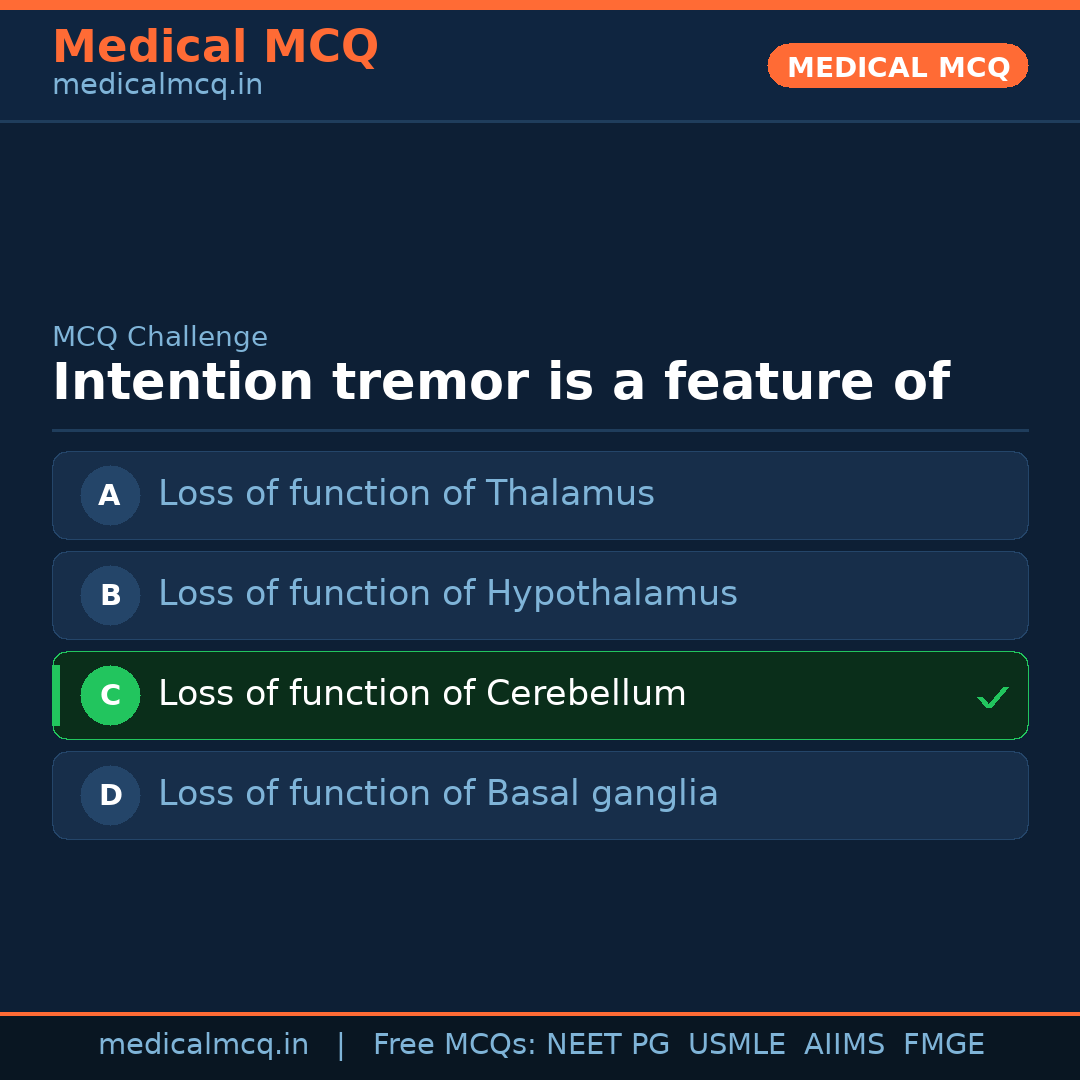Click the letter A circle icon
Viewport: 1080px width, 1080px height.
click(110, 495)
